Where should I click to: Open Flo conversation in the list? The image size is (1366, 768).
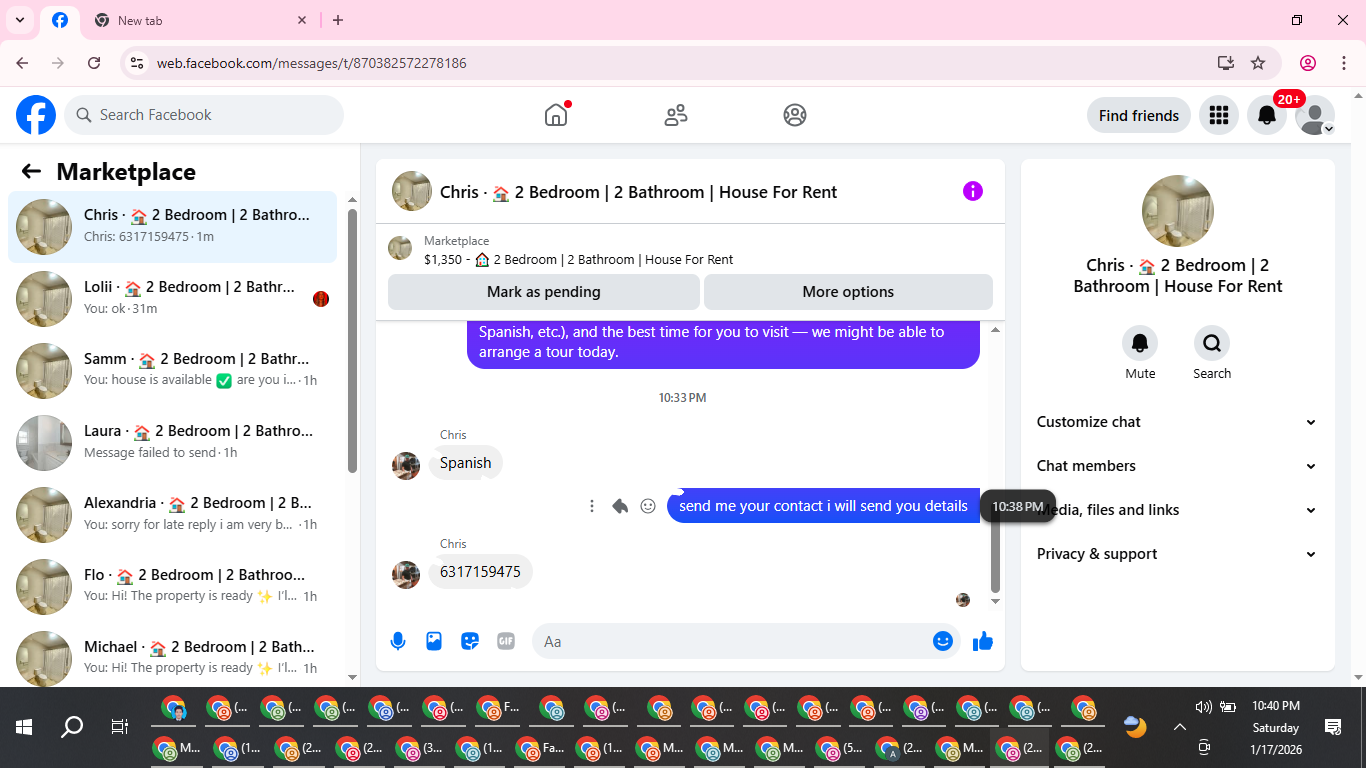click(x=172, y=586)
